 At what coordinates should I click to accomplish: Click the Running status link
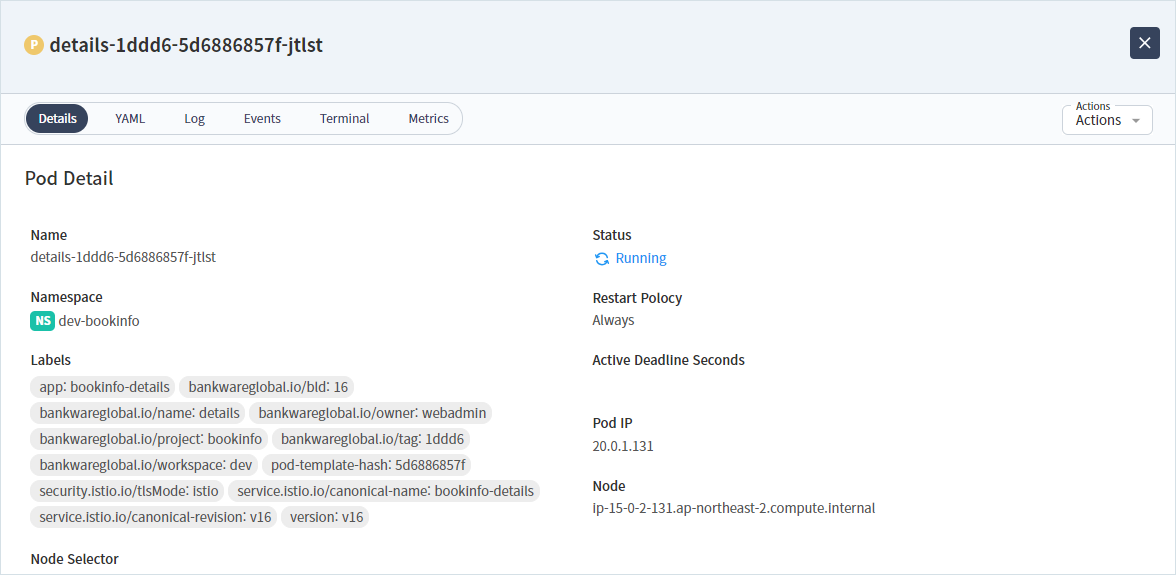tap(640, 259)
